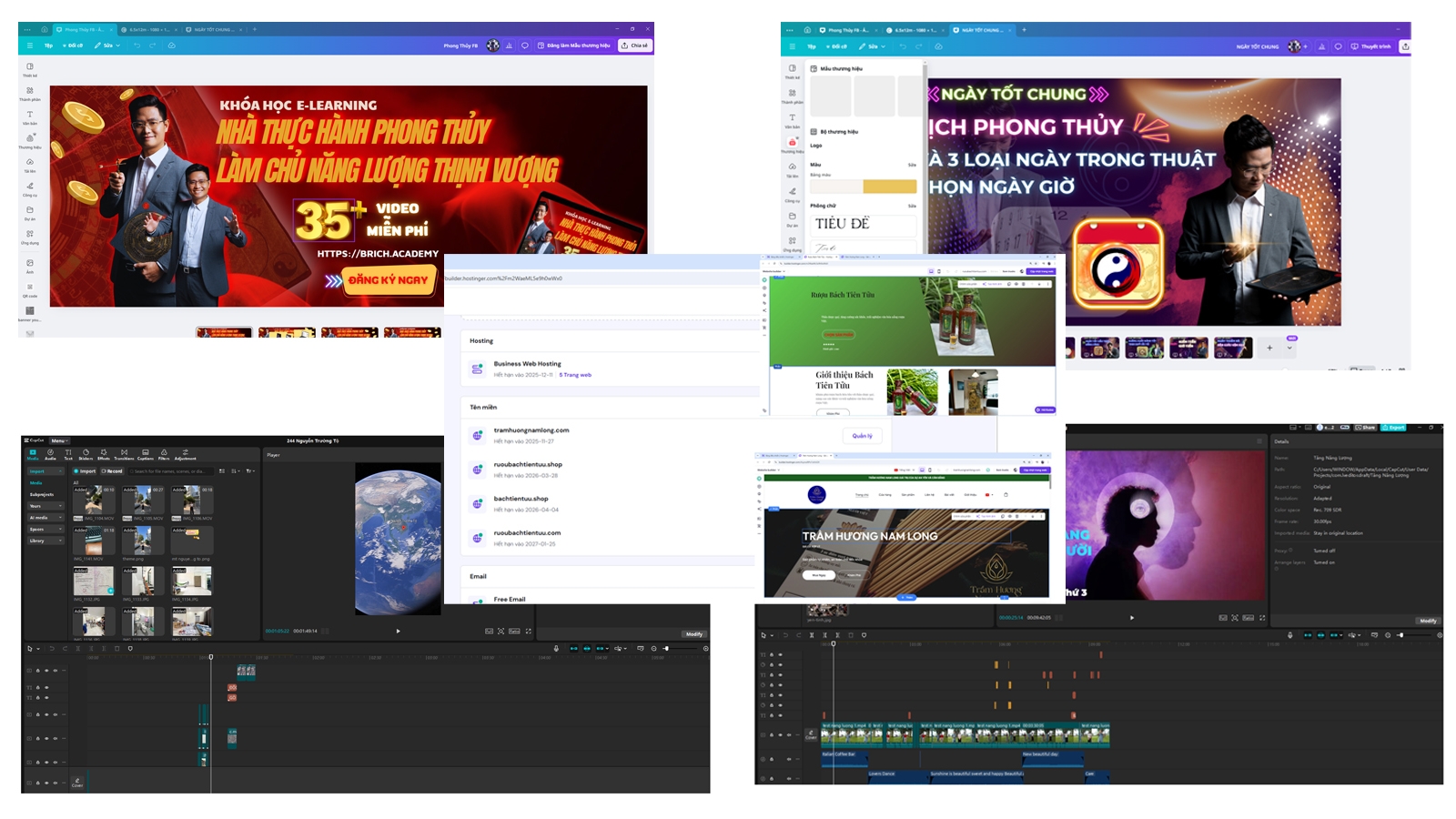This screenshot has height=819, width=1456.
Task: Open the Sửa dropdown in NGÀY TỐT CHUNG Canva
Action: click(x=872, y=46)
